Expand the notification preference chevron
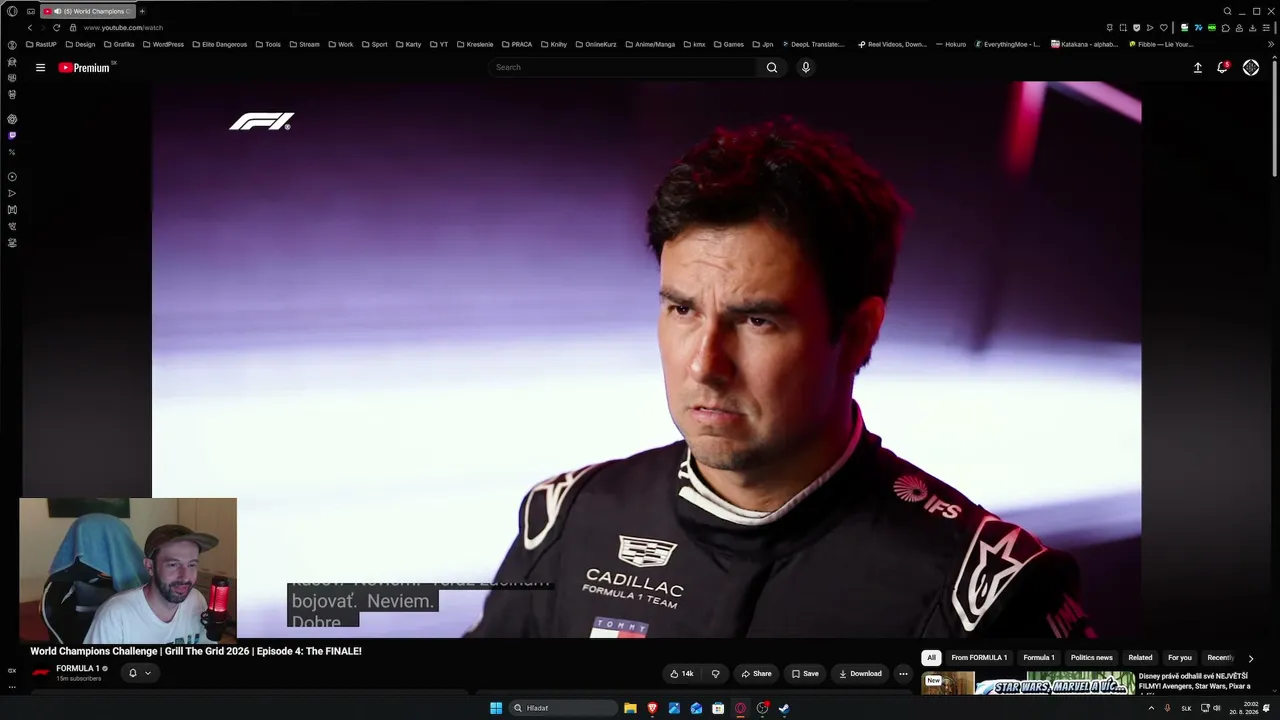This screenshot has width=1280, height=720. 148,673
